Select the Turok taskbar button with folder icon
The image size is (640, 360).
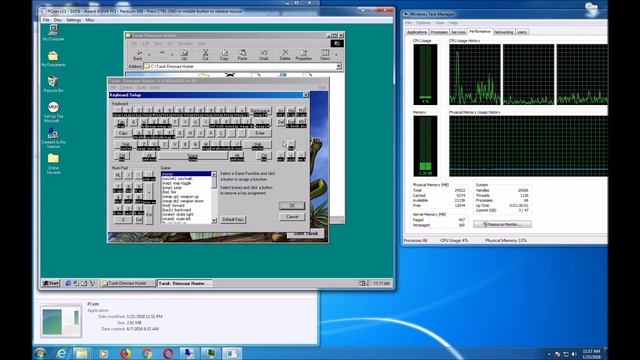[128, 283]
